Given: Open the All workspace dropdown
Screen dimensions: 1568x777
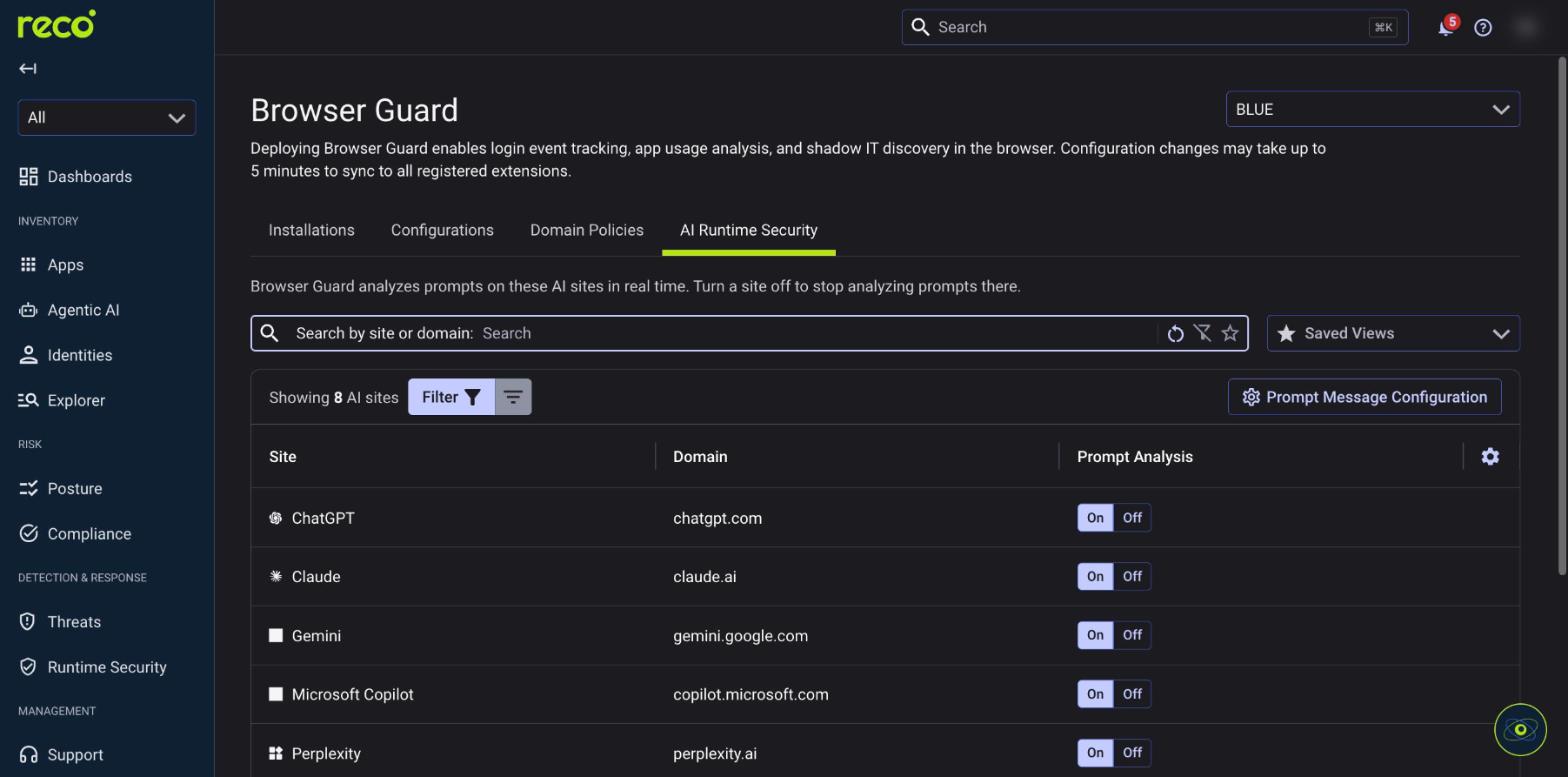Looking at the screenshot, I should pyautogui.click(x=107, y=118).
